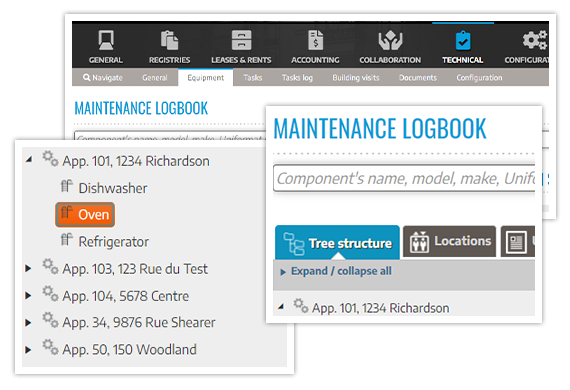
Task: Open the cut-off list view tab icon
Action: coord(516,242)
